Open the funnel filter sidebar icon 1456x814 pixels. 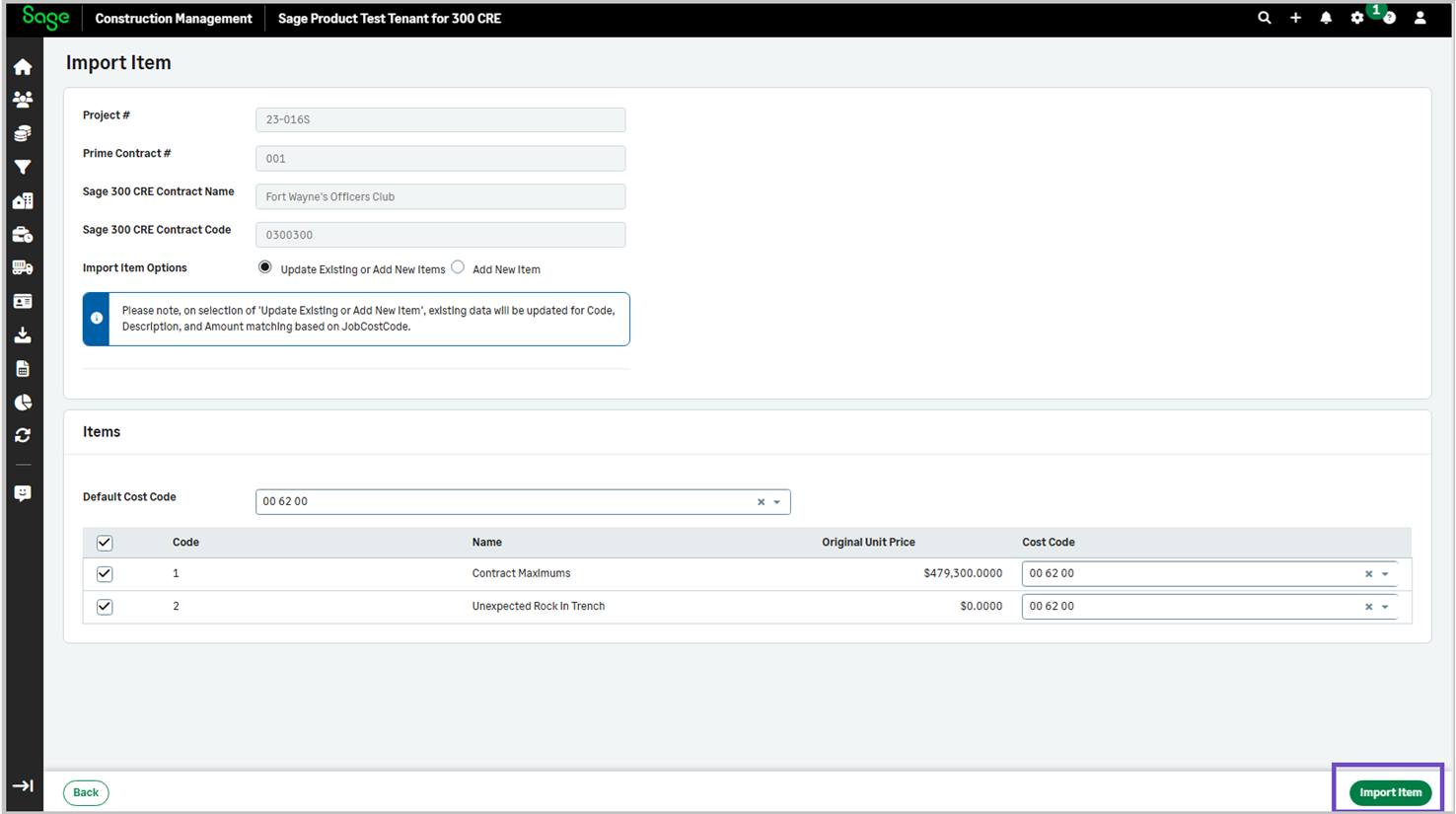tap(23, 167)
